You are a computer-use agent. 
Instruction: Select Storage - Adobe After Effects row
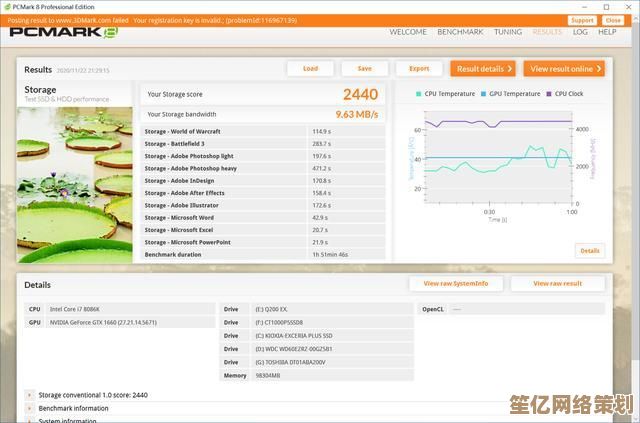pyautogui.click(x=263, y=193)
